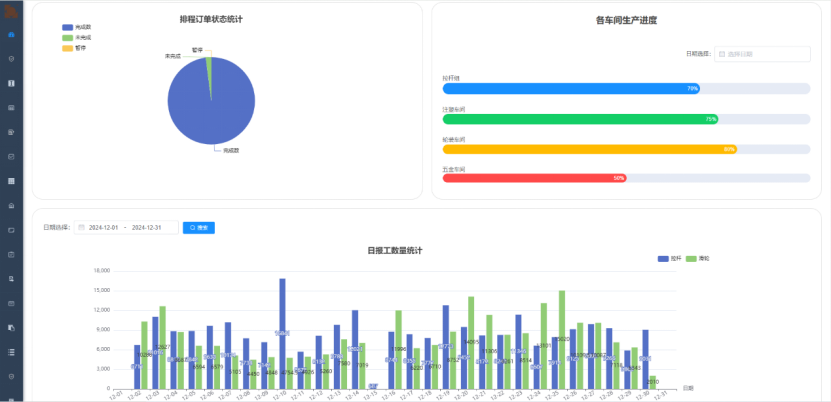This screenshot has height=402, width=831.
Task: Open the stacked copy-documents sidebar icon
Action: point(11,327)
